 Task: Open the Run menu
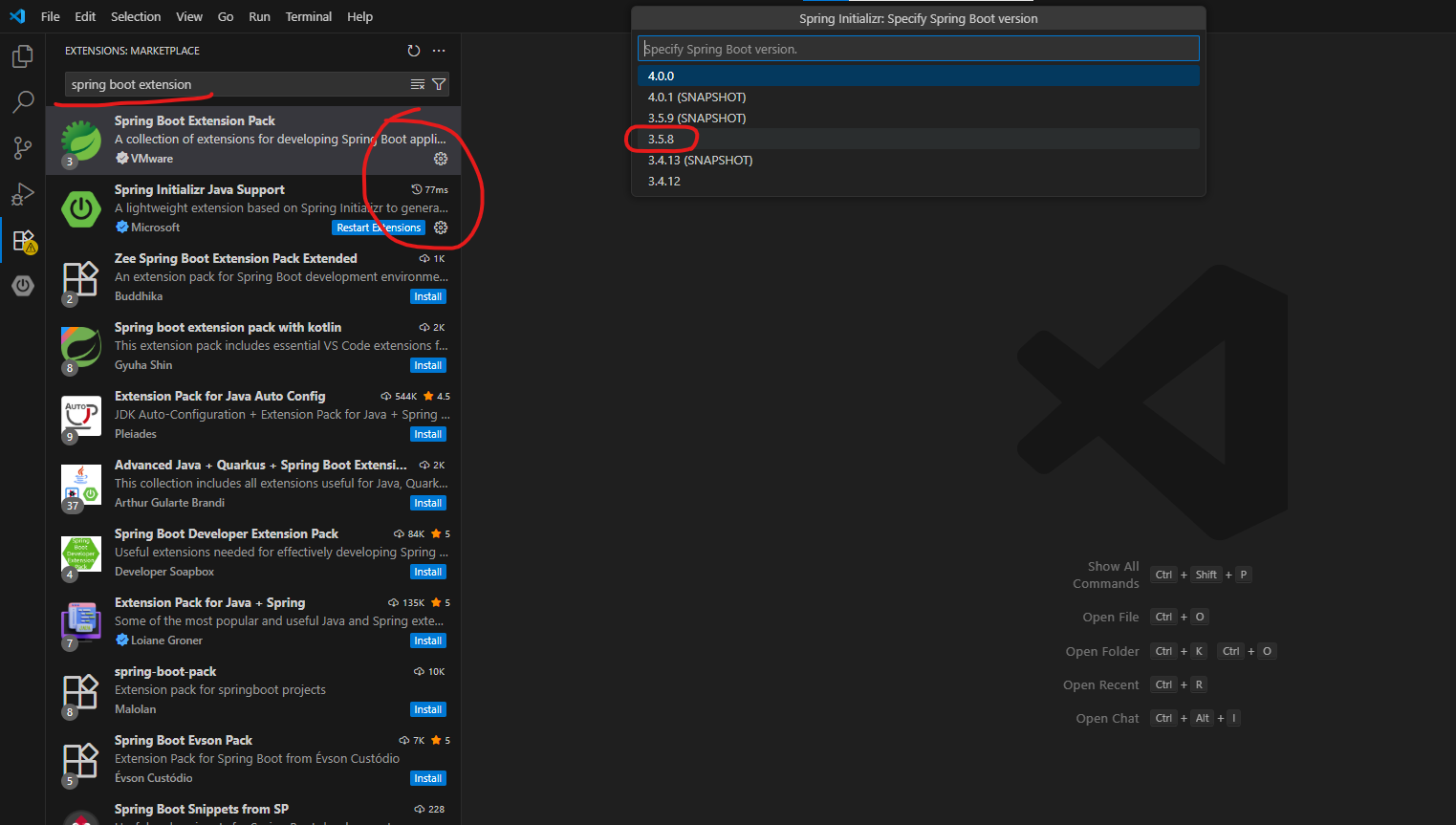click(259, 16)
